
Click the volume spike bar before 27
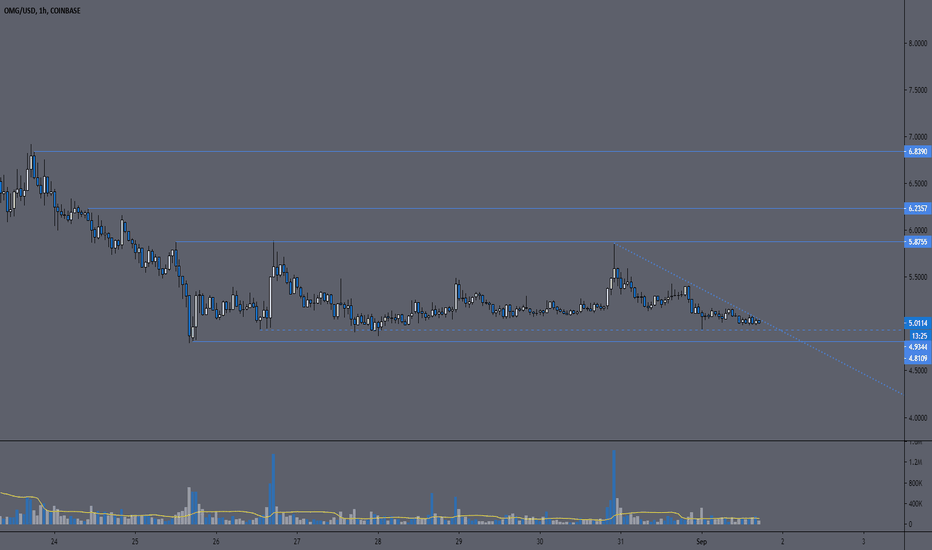(273, 489)
